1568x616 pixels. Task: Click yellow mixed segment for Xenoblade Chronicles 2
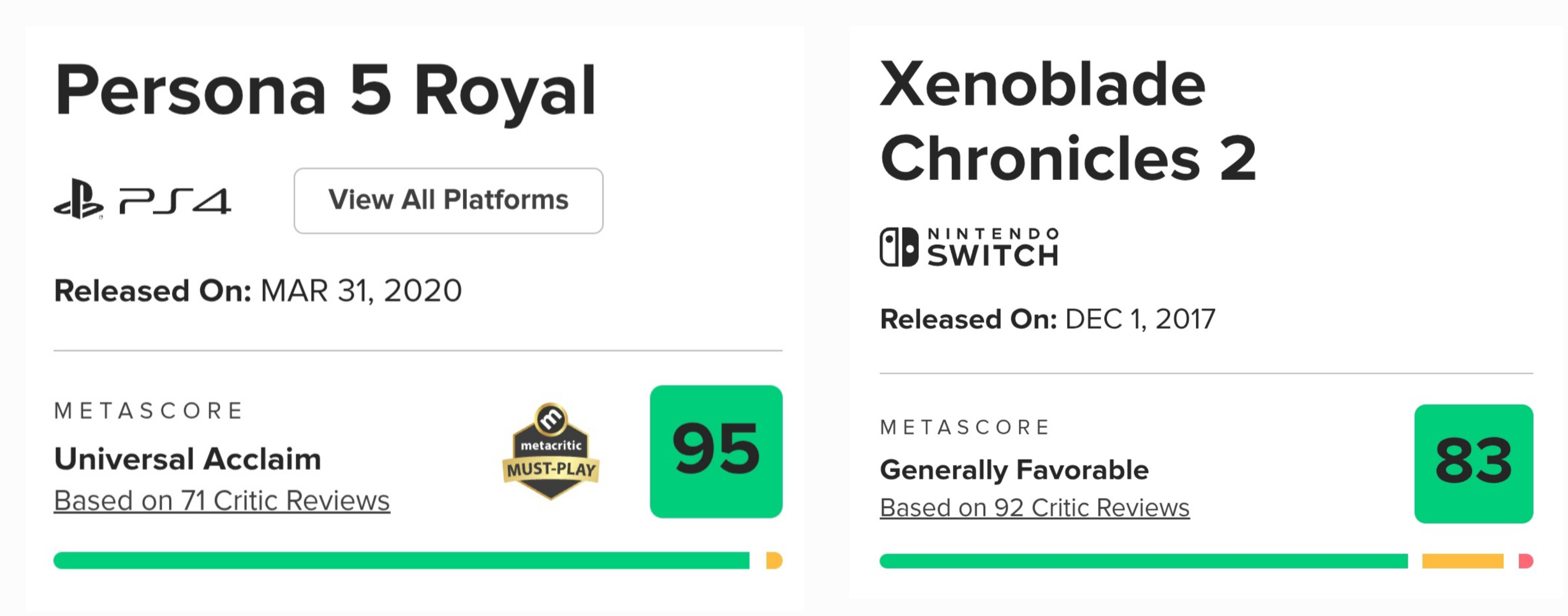1463,561
